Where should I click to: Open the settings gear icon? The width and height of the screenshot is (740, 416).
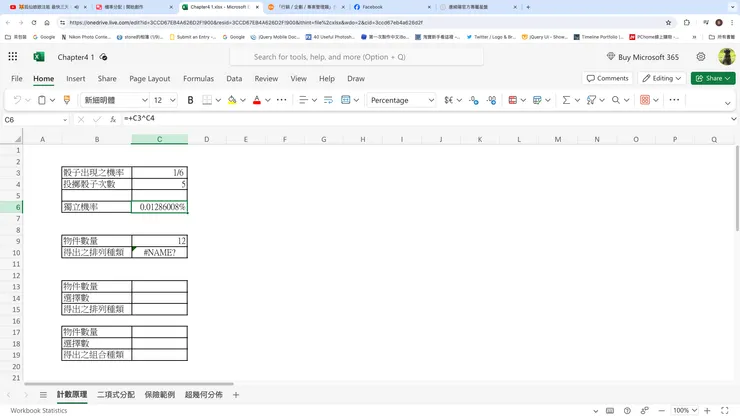coord(701,57)
